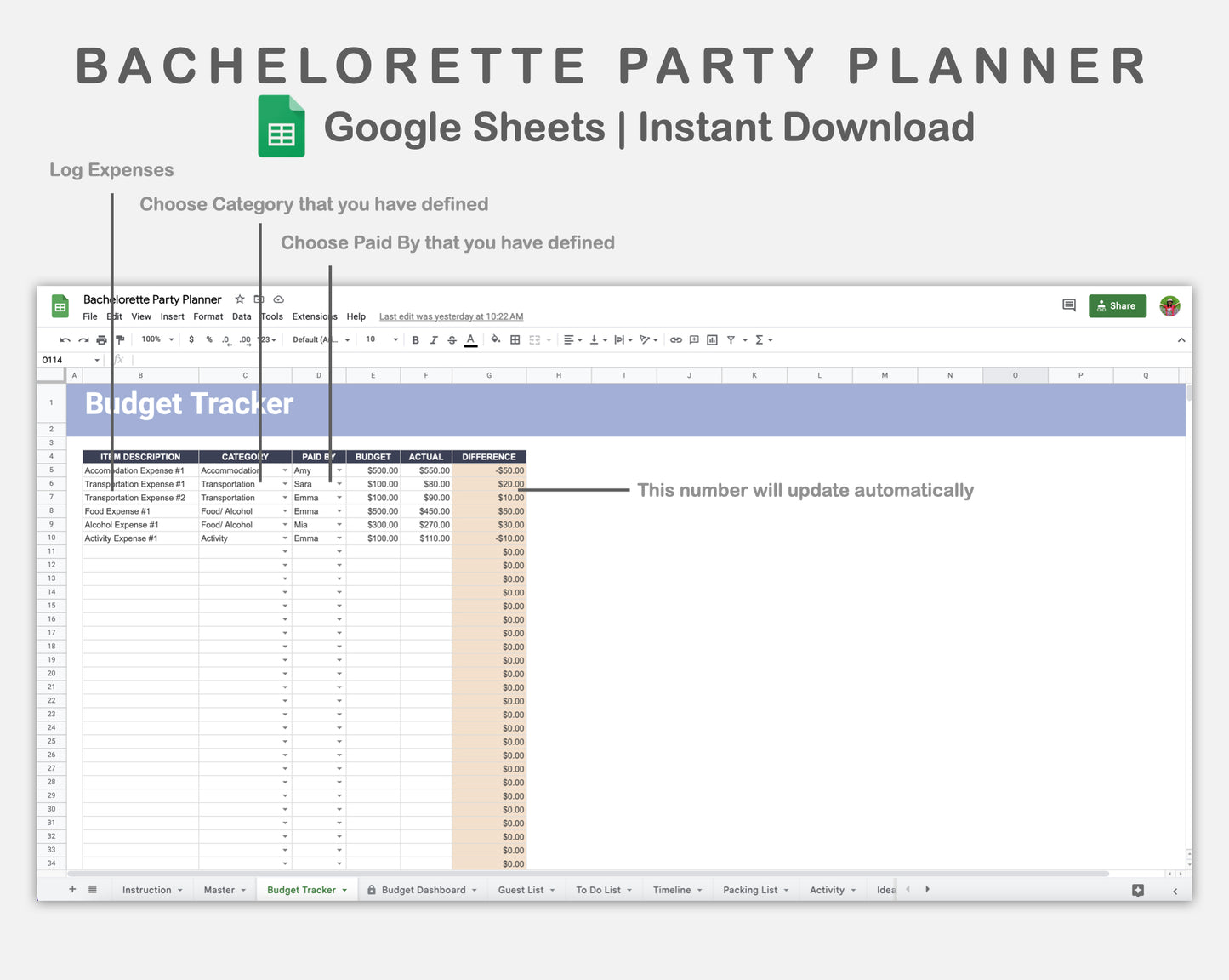Open the Functions Σ menu
This screenshot has width=1229, height=980.
pos(760,339)
